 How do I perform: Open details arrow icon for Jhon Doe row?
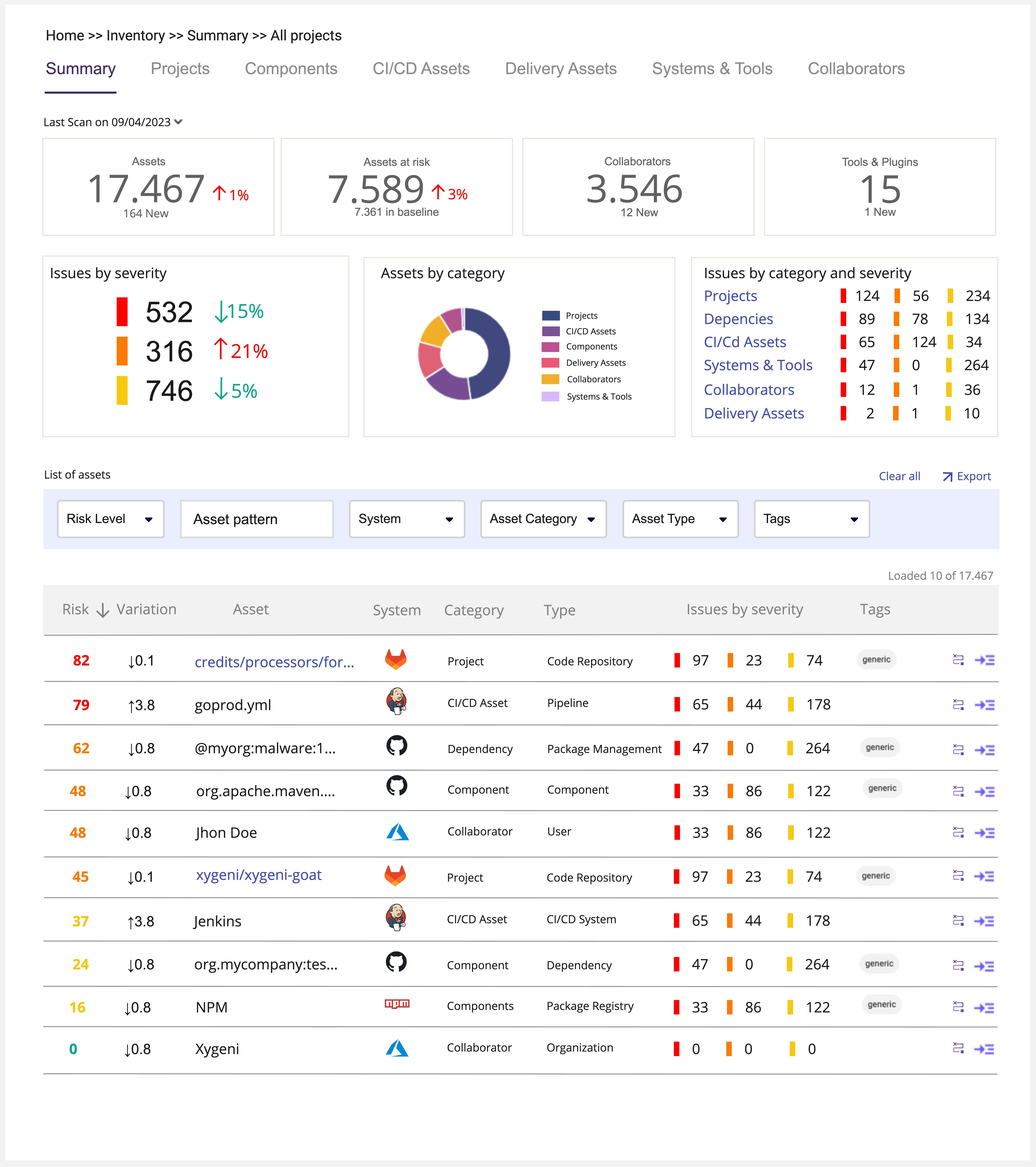point(985,833)
